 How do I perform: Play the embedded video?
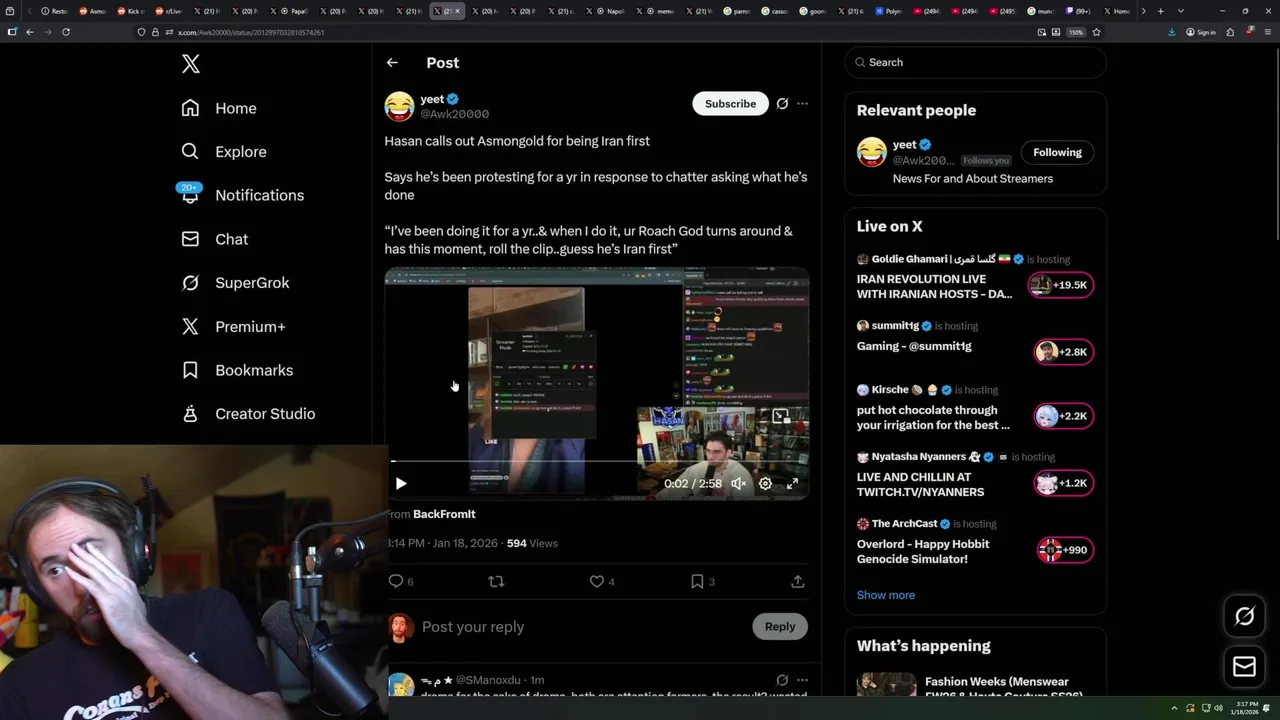coord(401,484)
